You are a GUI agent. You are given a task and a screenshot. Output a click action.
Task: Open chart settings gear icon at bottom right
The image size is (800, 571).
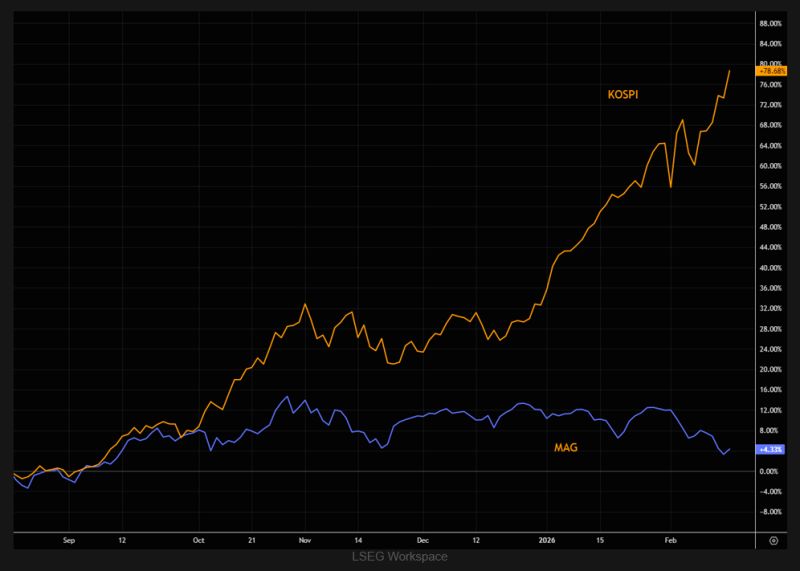point(773,540)
